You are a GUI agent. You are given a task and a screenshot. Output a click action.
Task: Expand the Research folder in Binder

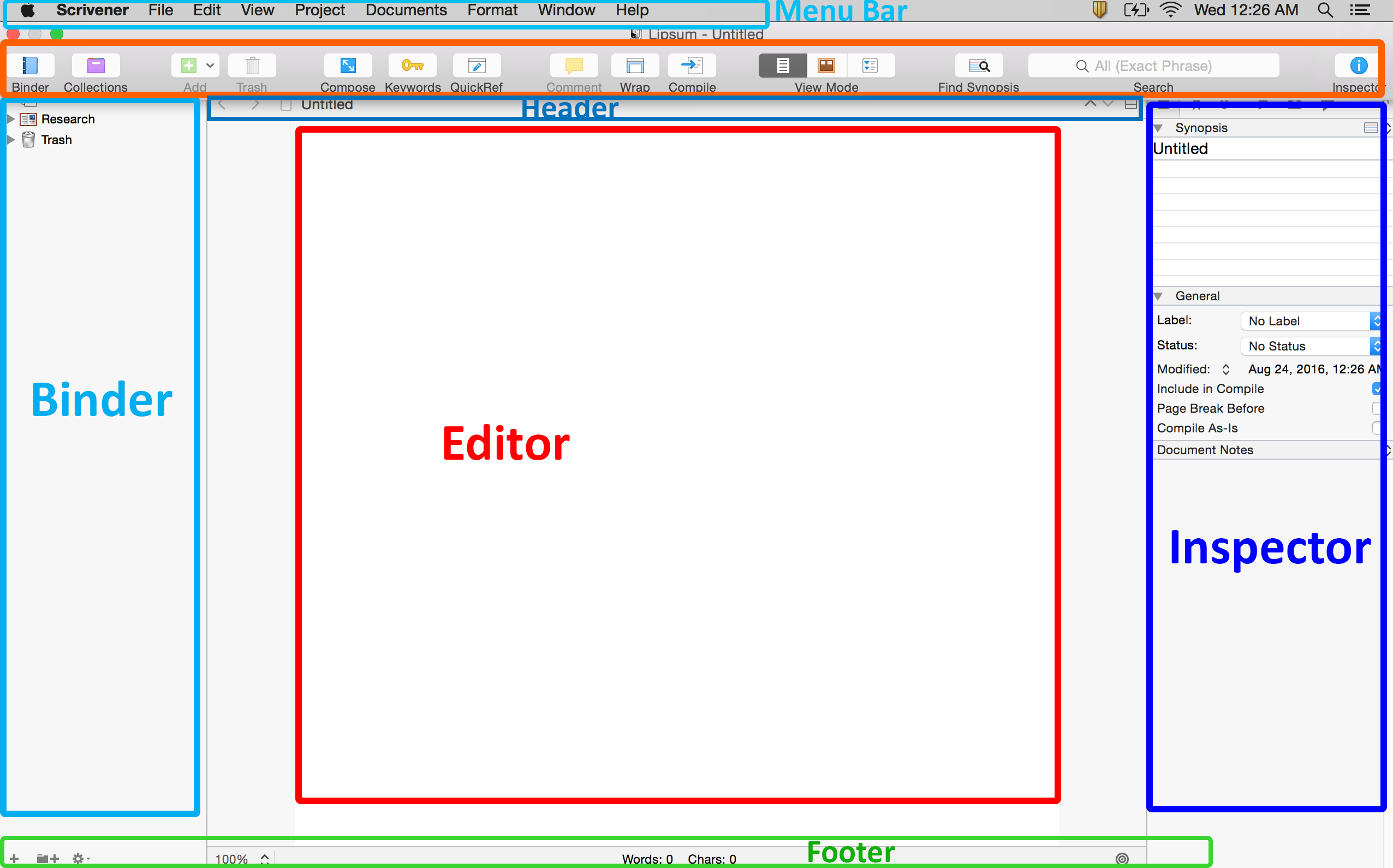pos(10,120)
